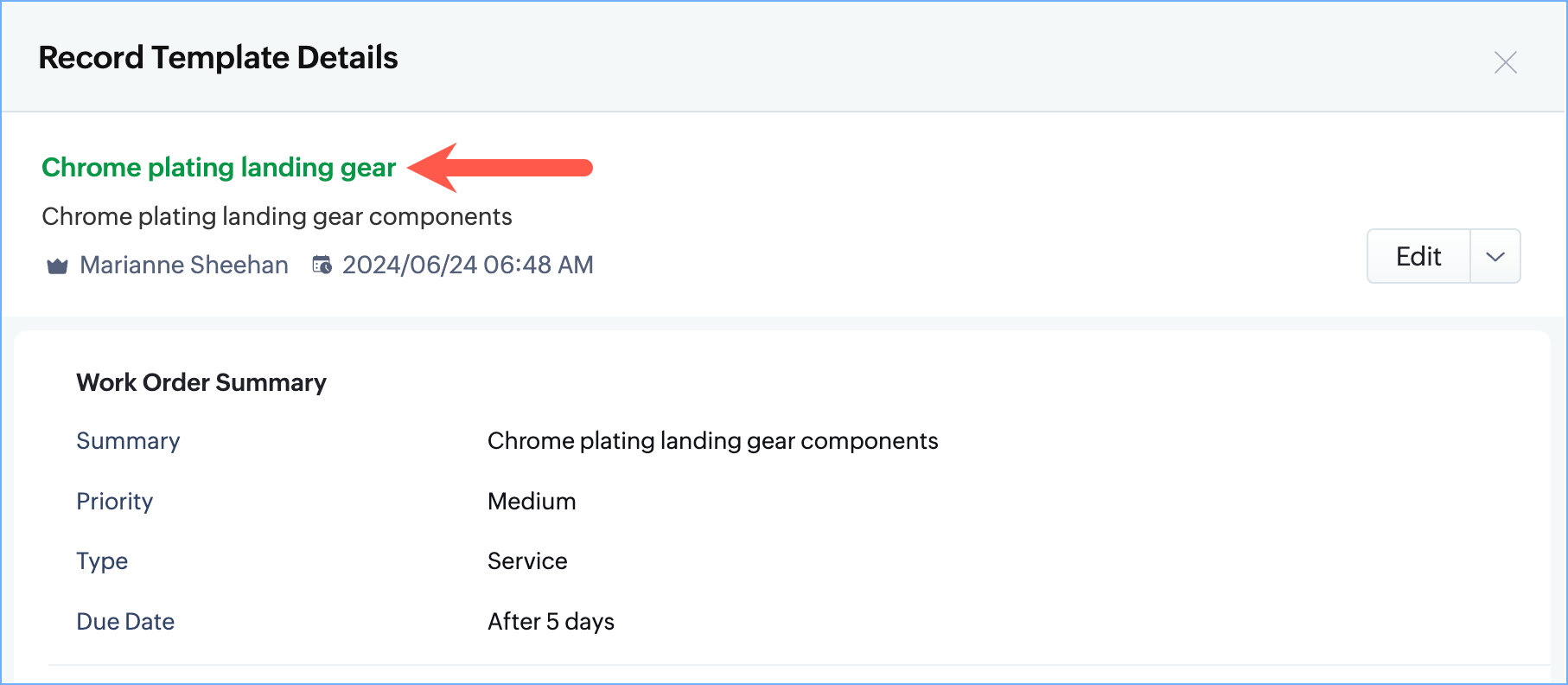
Task: Click the crown owner icon
Action: [x=57, y=266]
